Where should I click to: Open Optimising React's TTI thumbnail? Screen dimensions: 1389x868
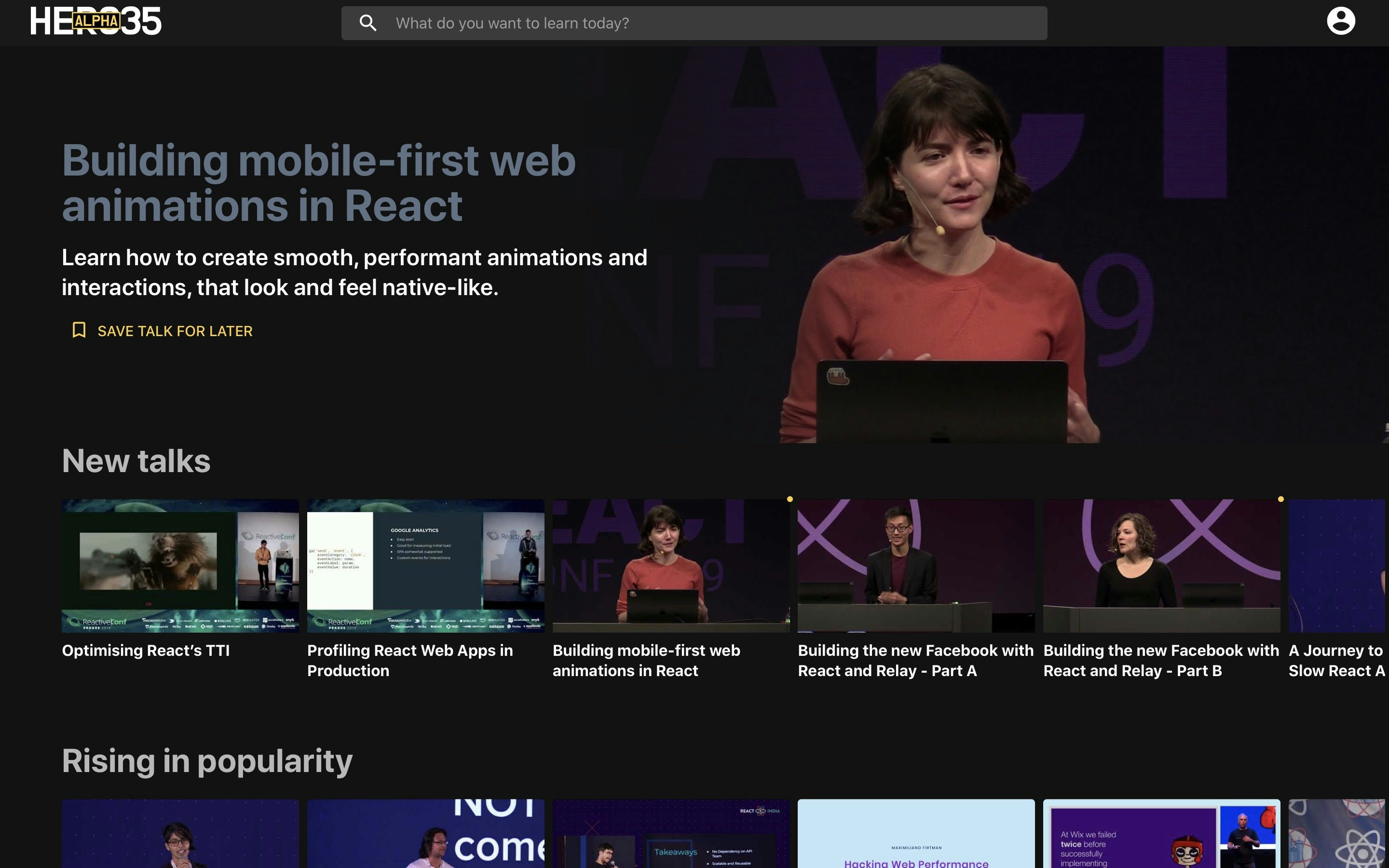pyautogui.click(x=180, y=566)
